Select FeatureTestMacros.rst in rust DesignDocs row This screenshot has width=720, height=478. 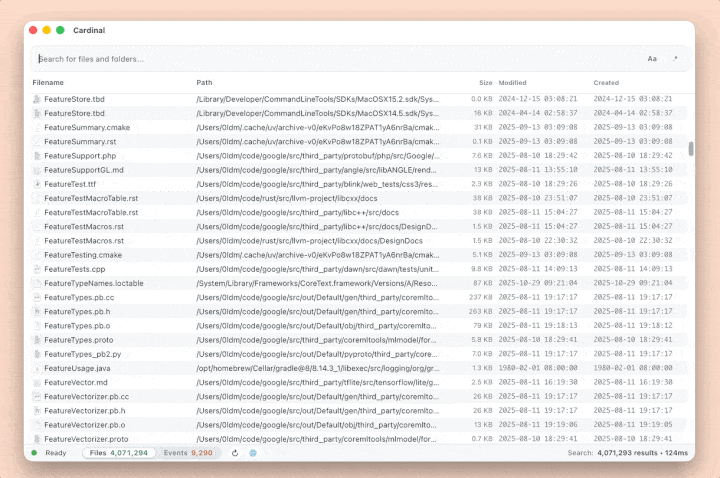(x=84, y=241)
